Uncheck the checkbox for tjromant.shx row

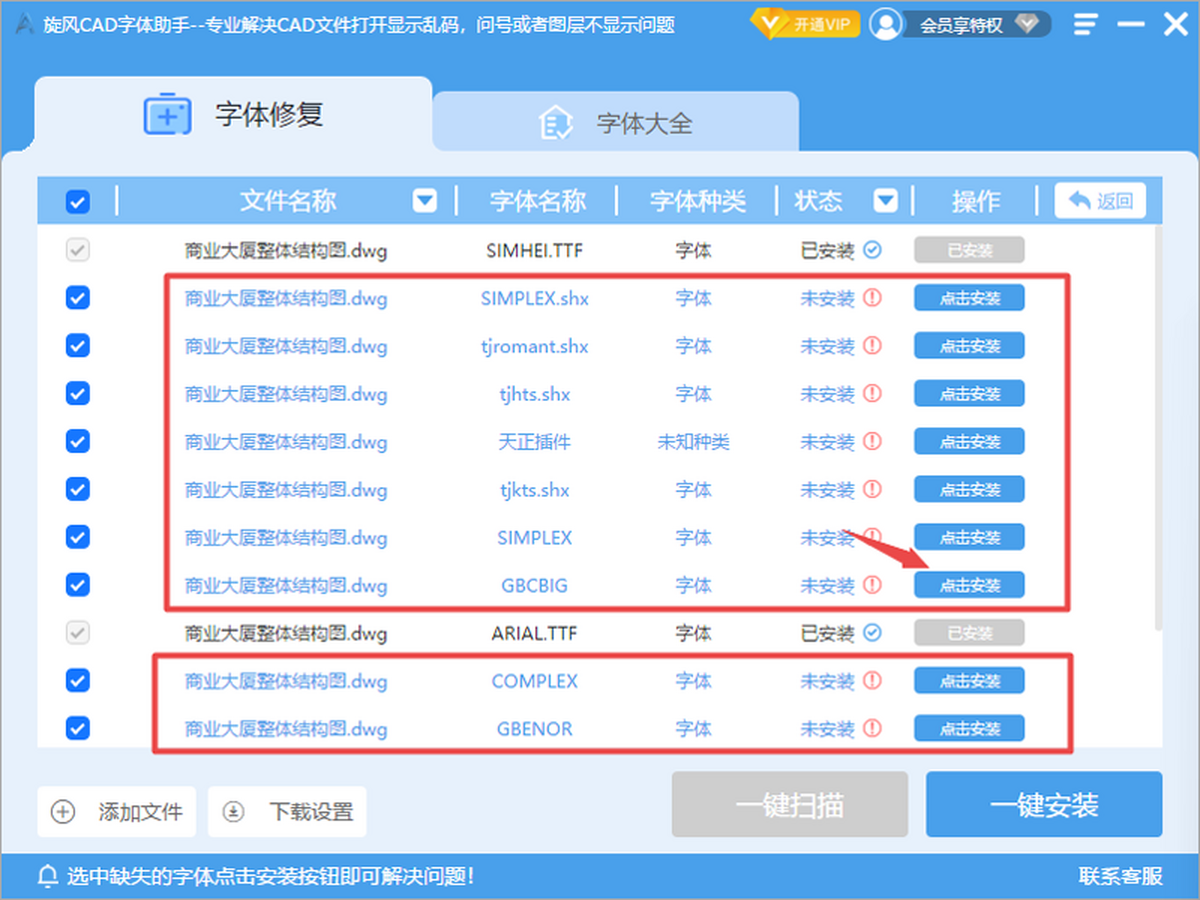coord(77,346)
